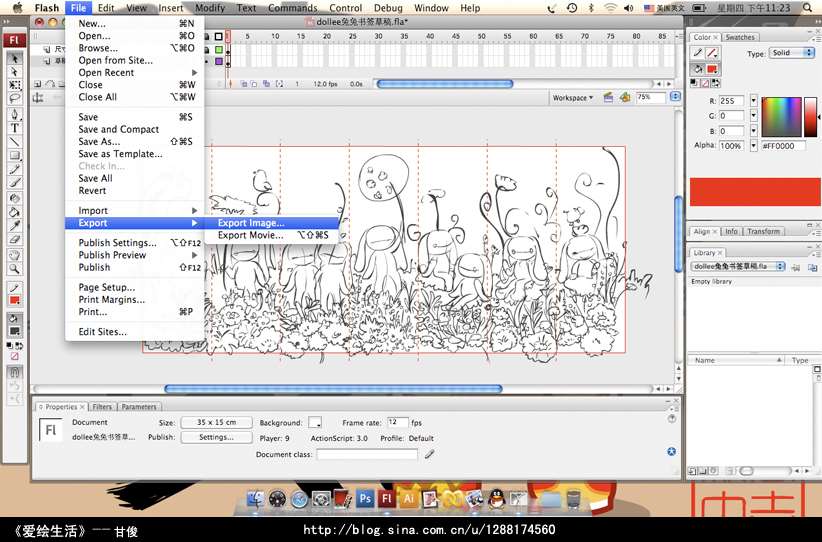Click Export Image menu entry
822x542 pixels.
point(272,223)
